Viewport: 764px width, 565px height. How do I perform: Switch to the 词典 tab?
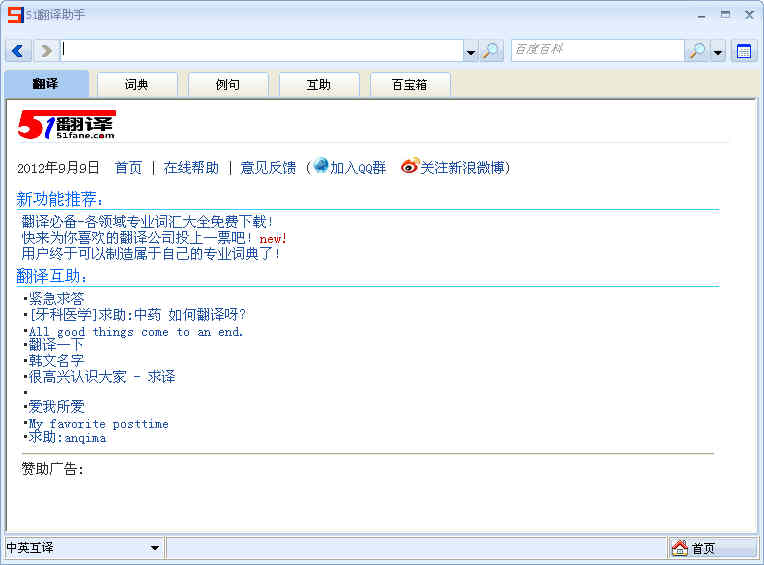point(136,85)
